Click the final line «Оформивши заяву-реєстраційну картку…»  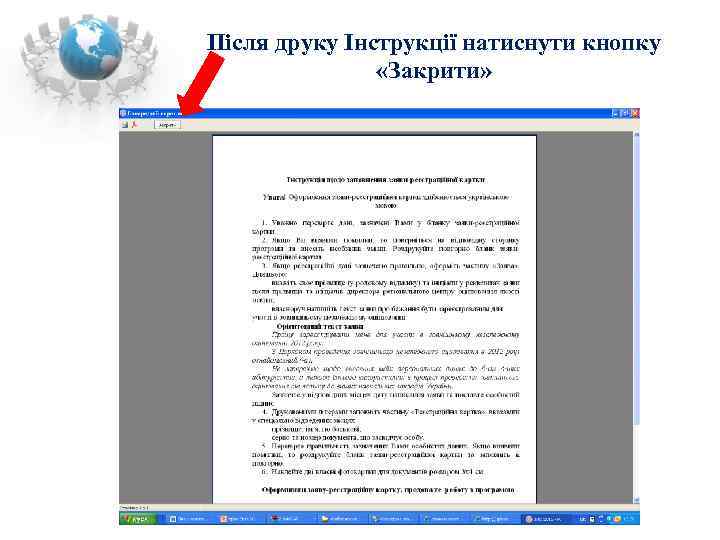388,490
